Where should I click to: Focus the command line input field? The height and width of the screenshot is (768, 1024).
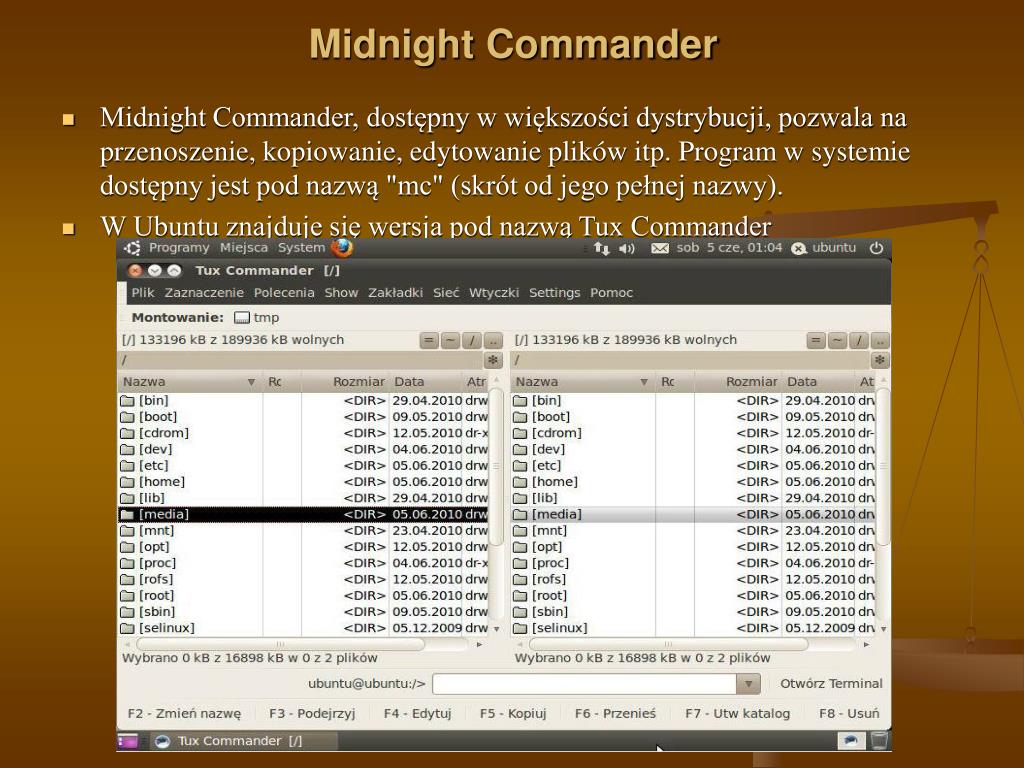click(x=584, y=684)
